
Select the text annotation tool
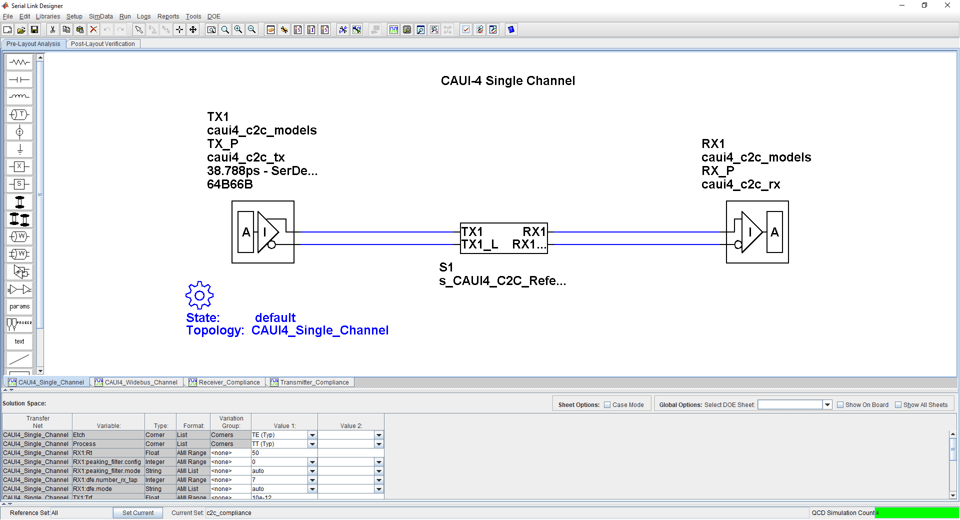(20, 341)
